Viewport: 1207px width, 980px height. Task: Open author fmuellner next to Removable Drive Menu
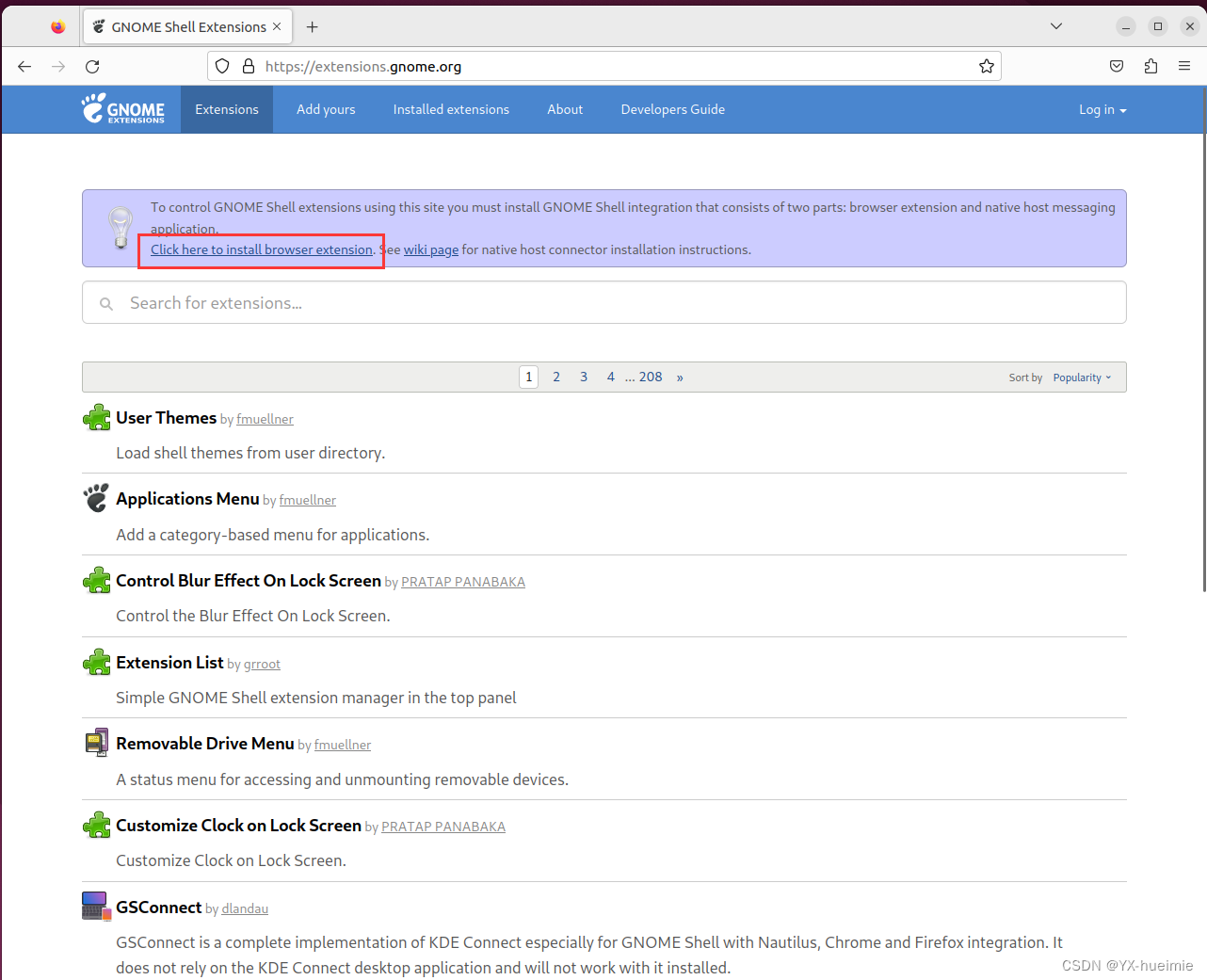click(x=343, y=746)
